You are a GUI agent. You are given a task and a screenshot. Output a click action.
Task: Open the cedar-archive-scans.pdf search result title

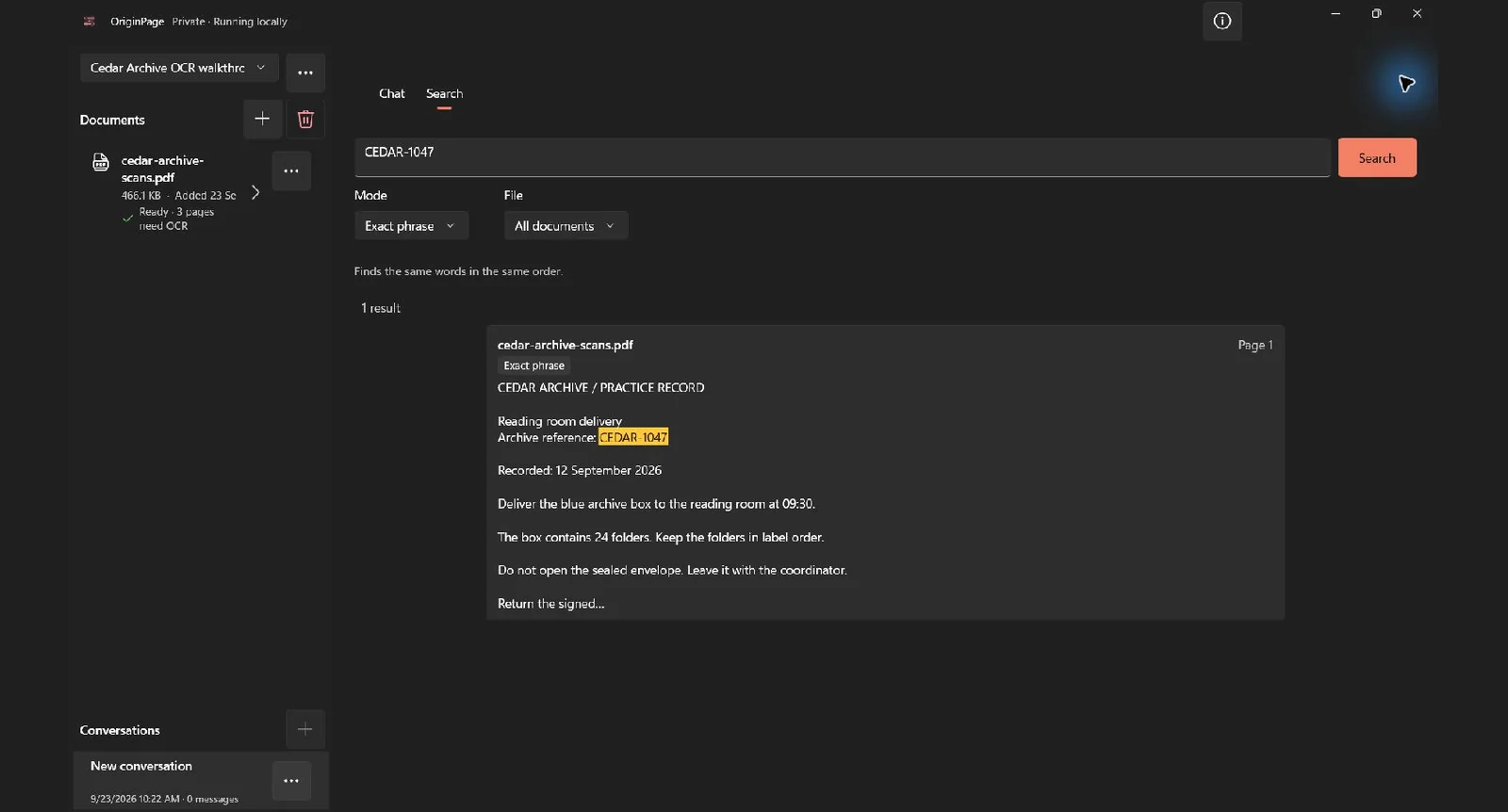(x=565, y=345)
